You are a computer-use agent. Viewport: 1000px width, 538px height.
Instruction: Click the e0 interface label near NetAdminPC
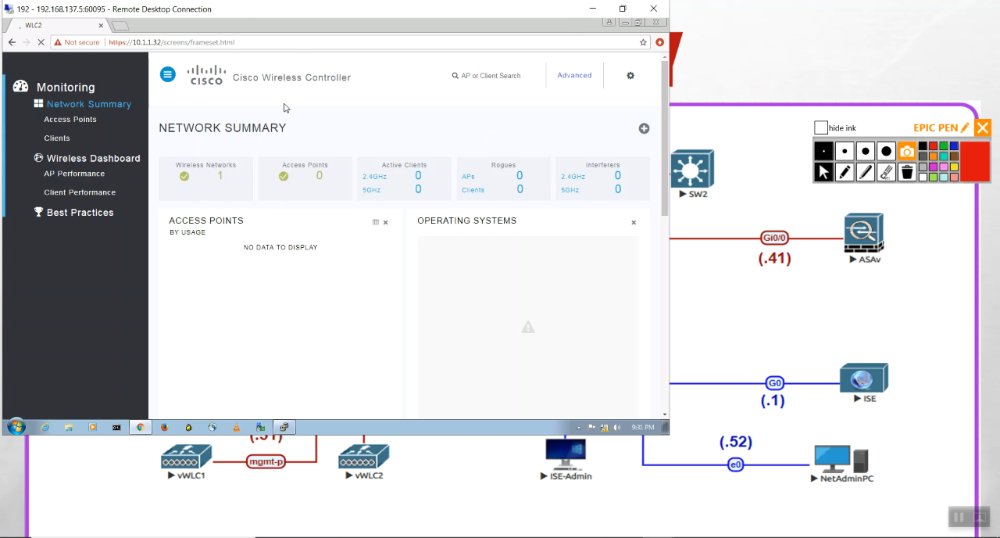pyautogui.click(x=735, y=465)
